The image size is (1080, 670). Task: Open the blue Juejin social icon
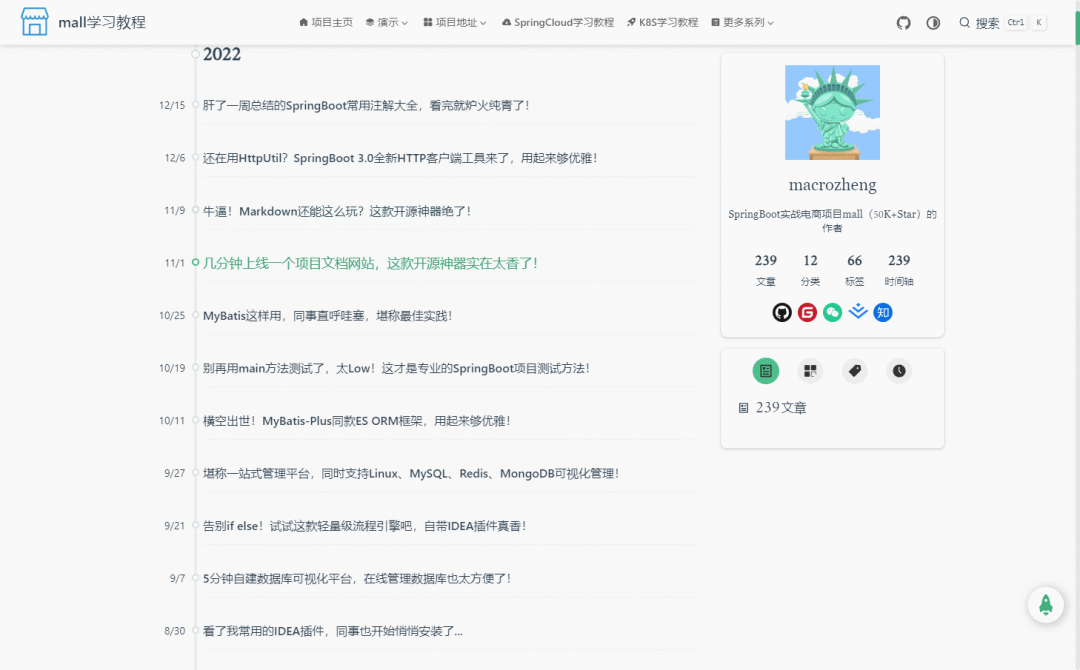click(x=858, y=313)
